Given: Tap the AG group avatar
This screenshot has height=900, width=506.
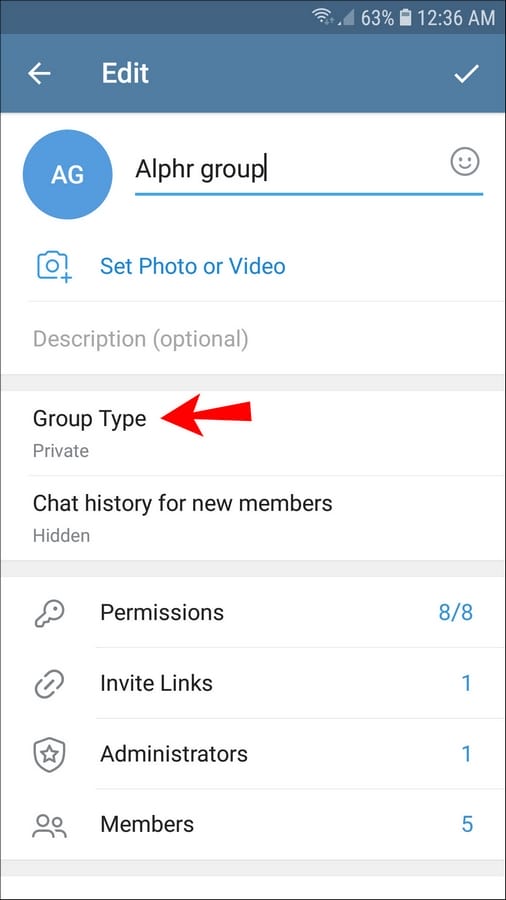Looking at the screenshot, I should pyautogui.click(x=68, y=174).
